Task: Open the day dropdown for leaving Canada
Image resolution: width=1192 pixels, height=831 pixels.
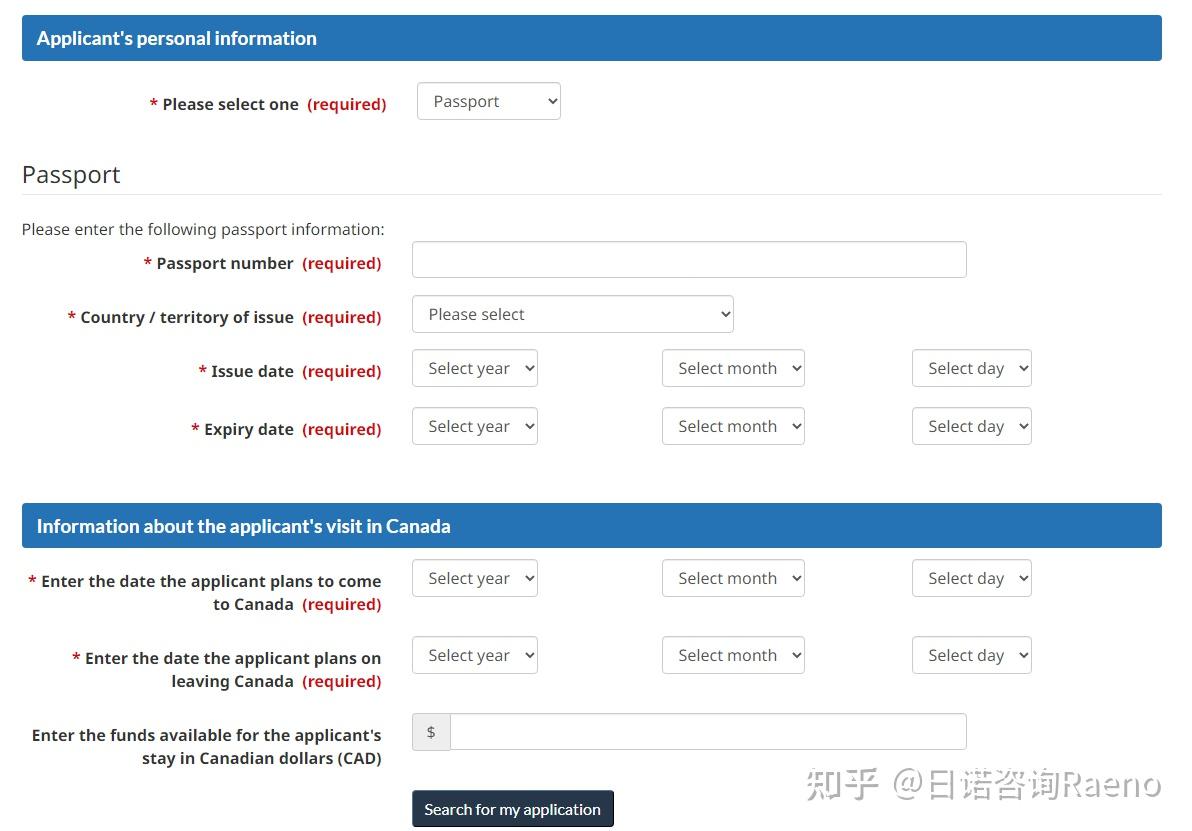Action: coord(971,655)
